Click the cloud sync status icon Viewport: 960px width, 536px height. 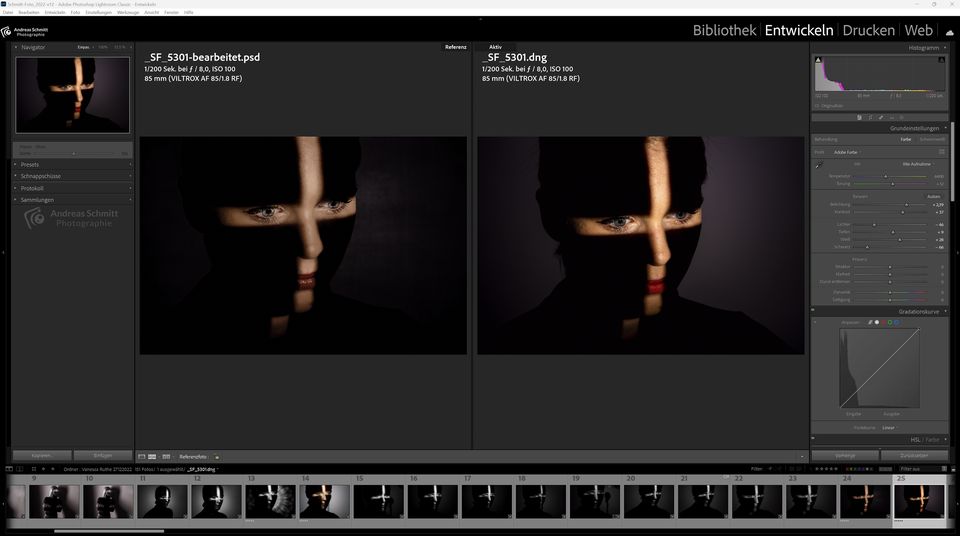point(950,32)
